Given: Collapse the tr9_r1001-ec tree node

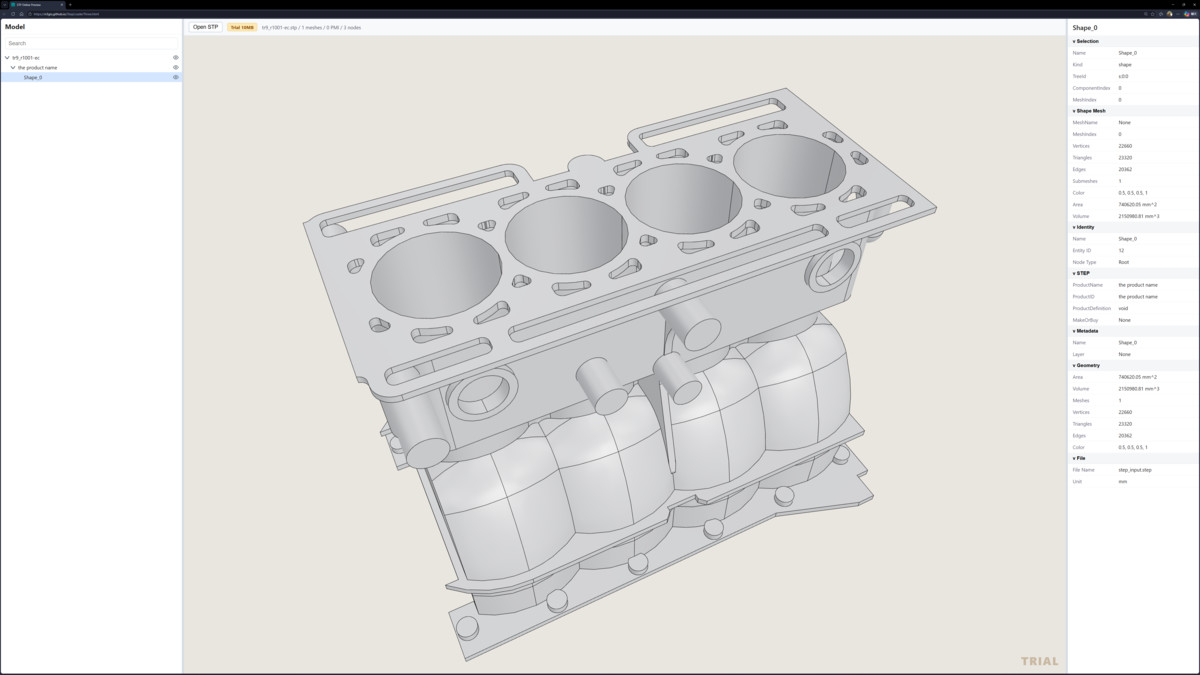Looking at the screenshot, I should tap(7, 58).
